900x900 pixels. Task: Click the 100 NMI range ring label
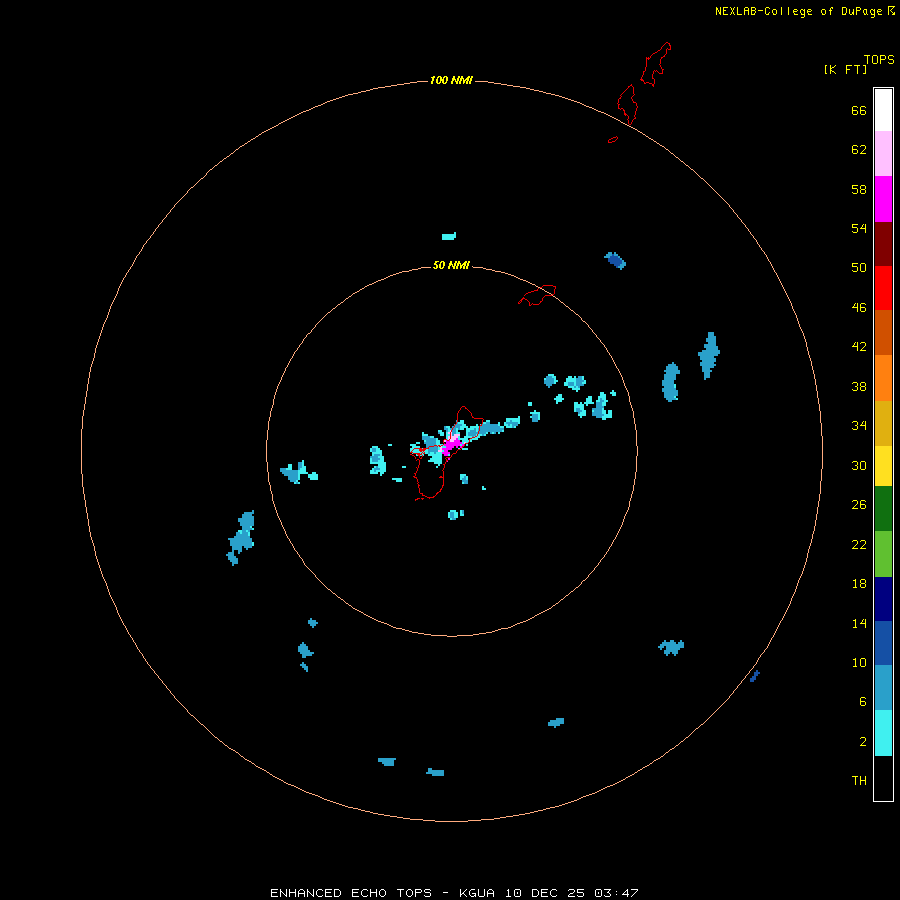(451, 80)
